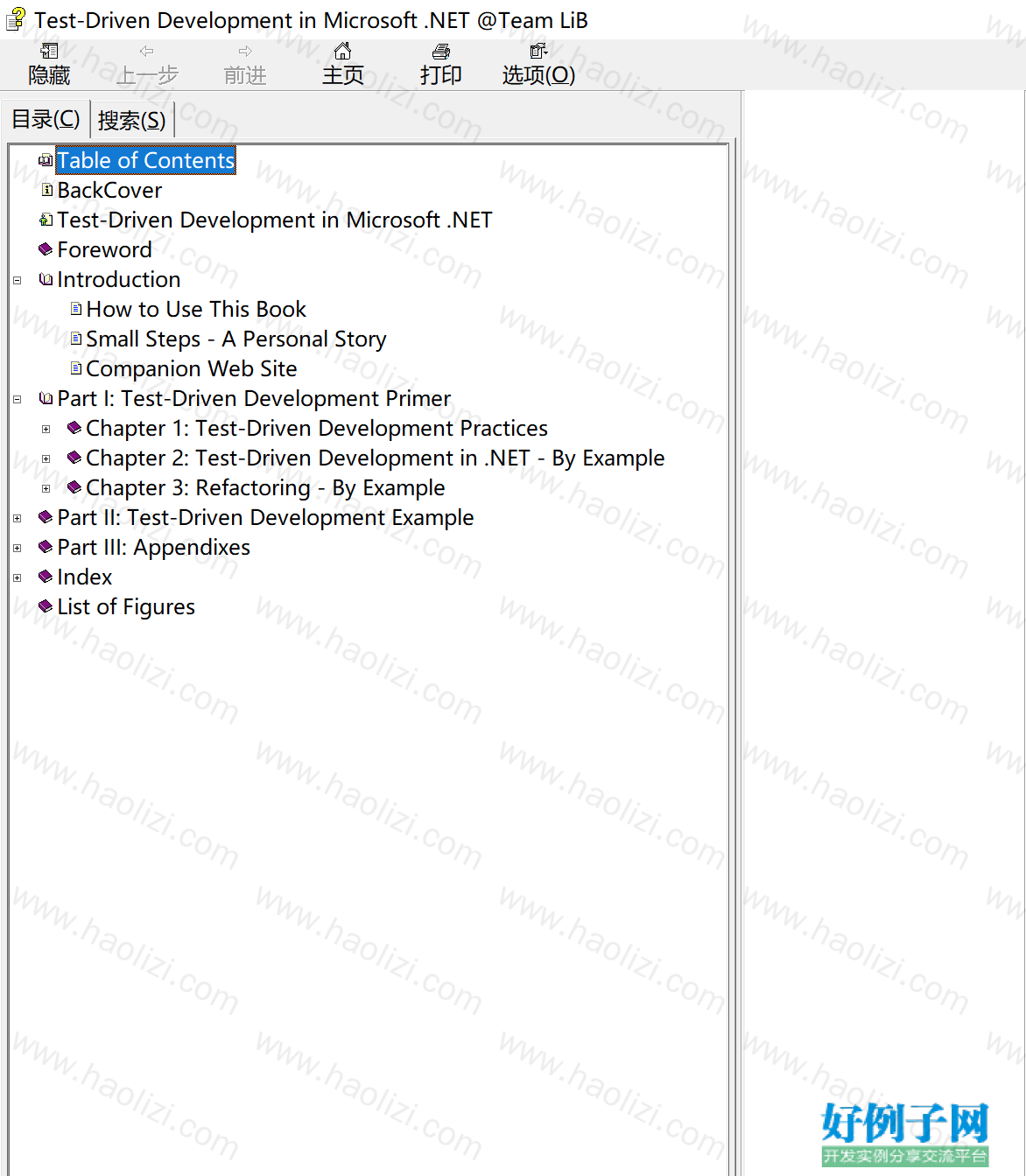Viewport: 1026px width, 1176px height.
Task: Expand the Chapter 3 tree node
Action: (46, 489)
